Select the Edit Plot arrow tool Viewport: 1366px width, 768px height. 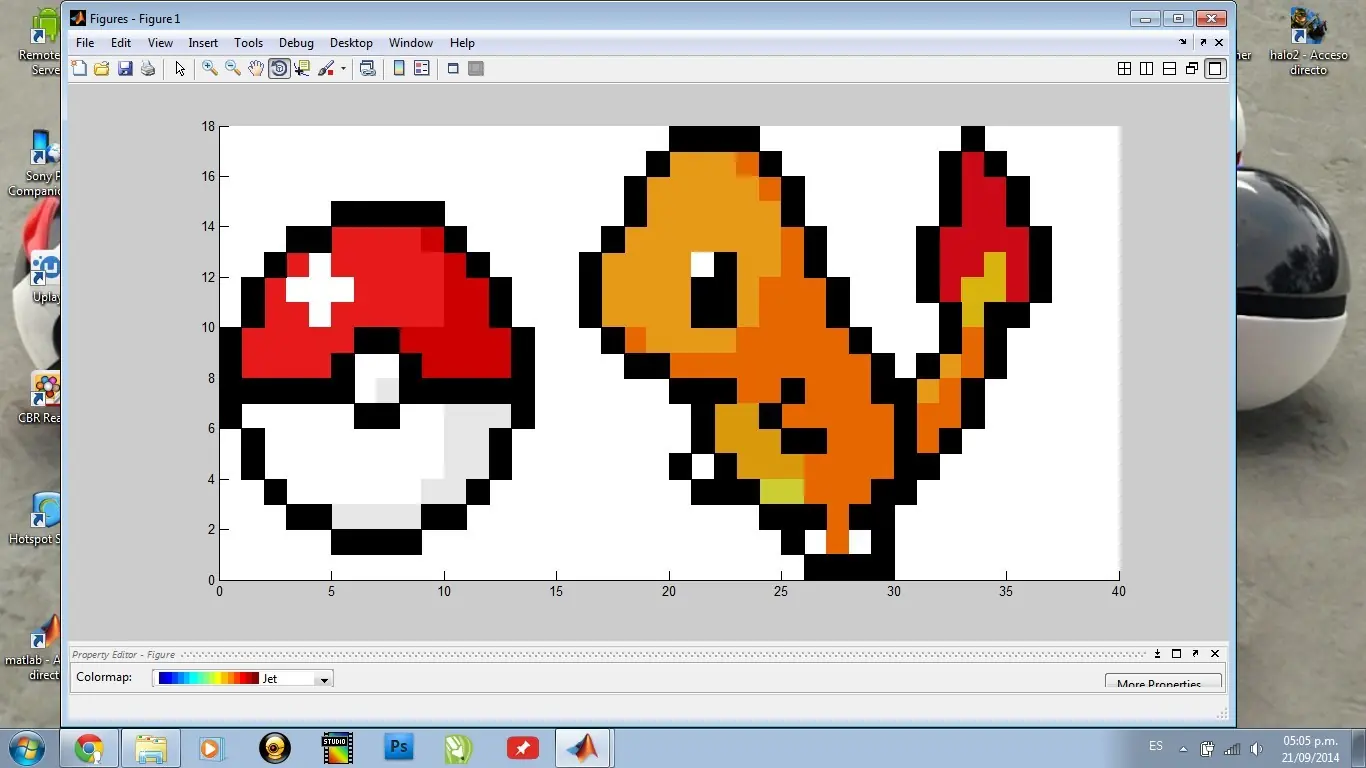(180, 69)
